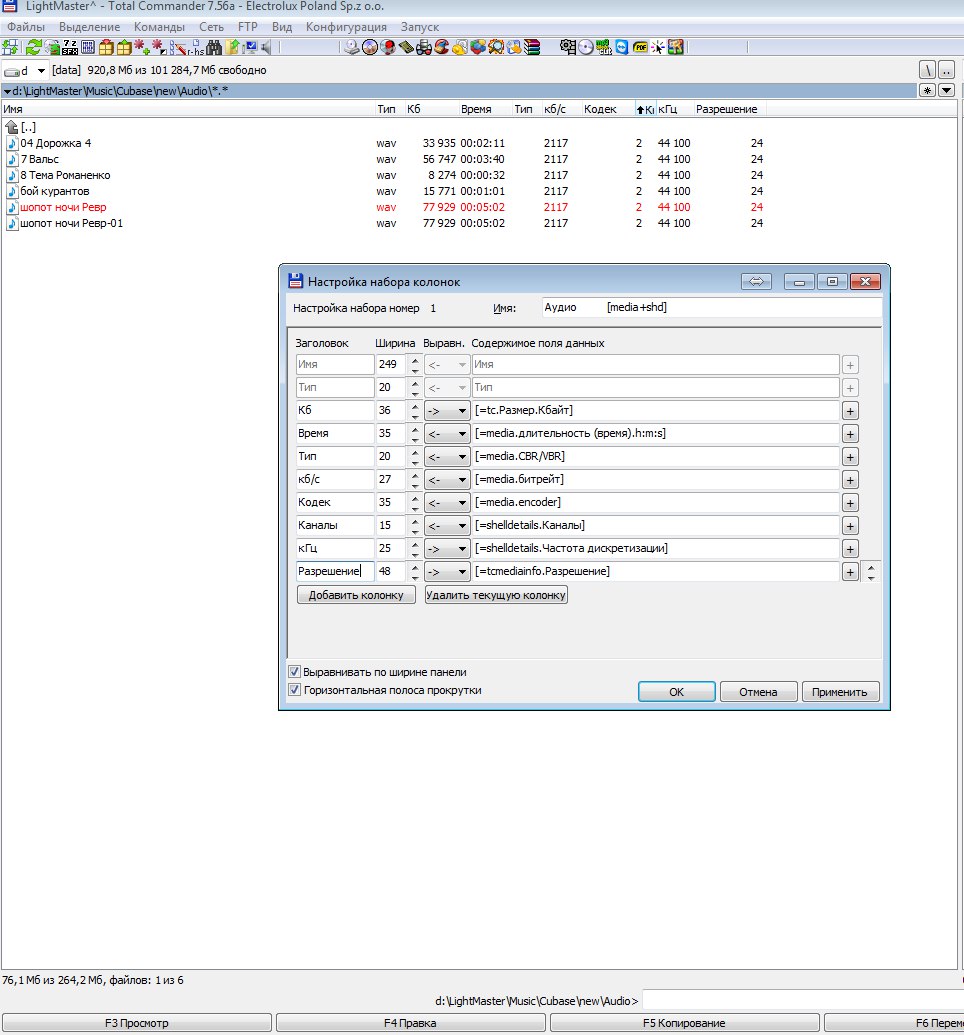Open the Файлы menu
The height and width of the screenshot is (1035, 964).
click(x=26, y=27)
